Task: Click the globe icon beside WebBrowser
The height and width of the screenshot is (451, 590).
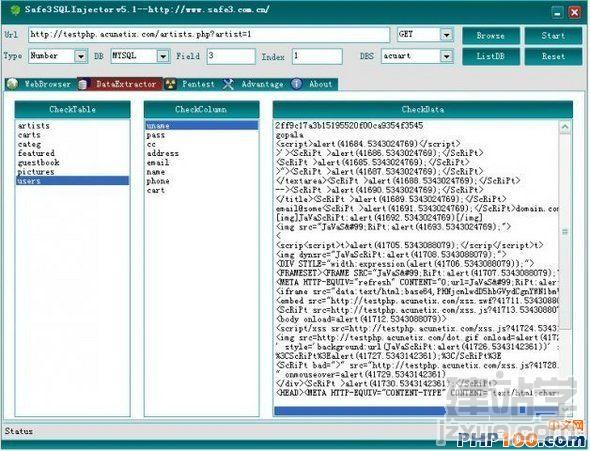Action: [x=12, y=84]
